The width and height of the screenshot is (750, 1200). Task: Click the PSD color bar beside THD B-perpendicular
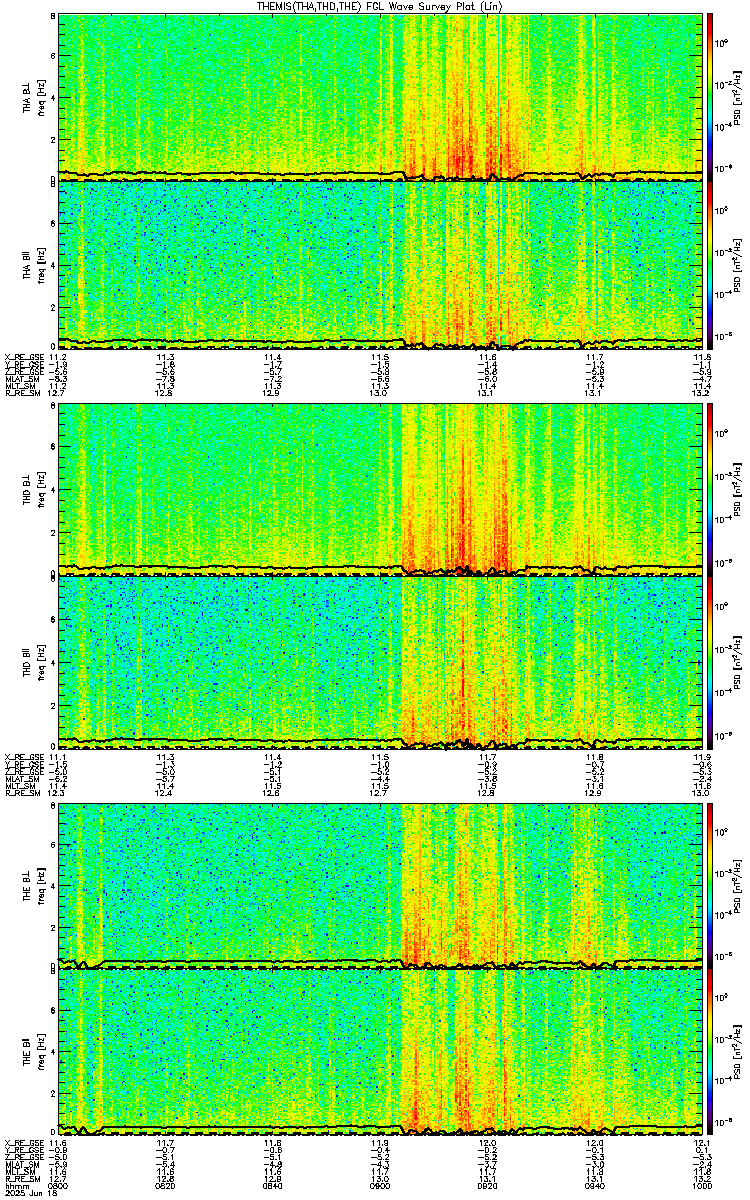click(x=710, y=490)
